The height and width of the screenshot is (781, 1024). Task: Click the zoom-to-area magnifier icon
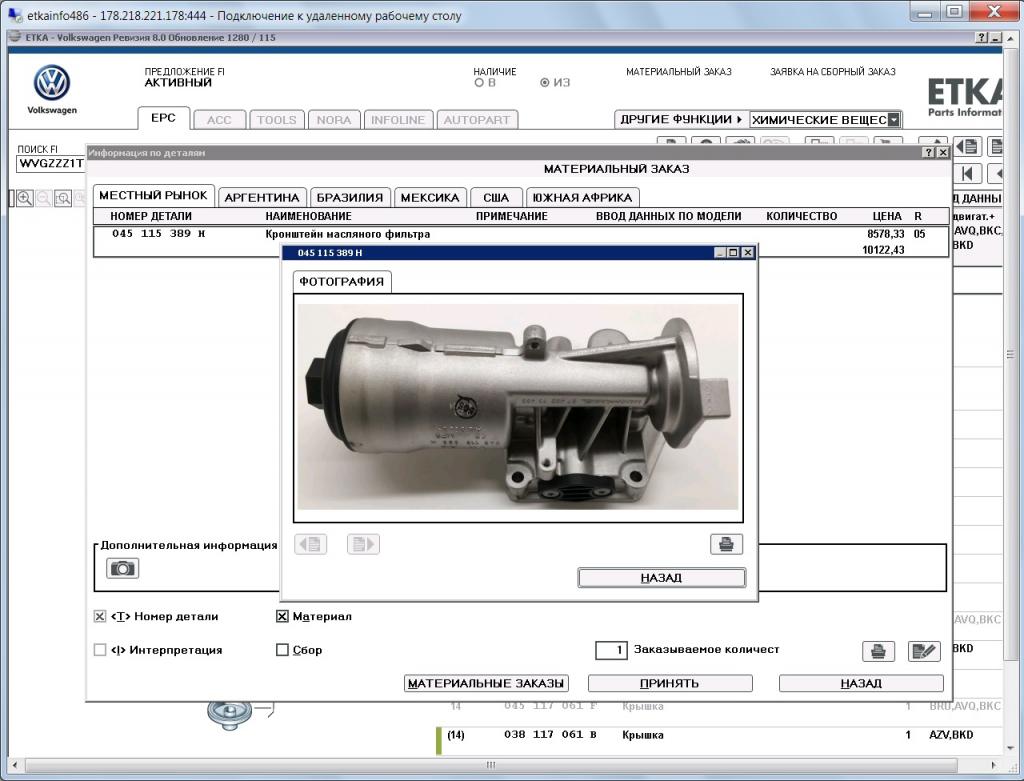pyautogui.click(x=63, y=198)
